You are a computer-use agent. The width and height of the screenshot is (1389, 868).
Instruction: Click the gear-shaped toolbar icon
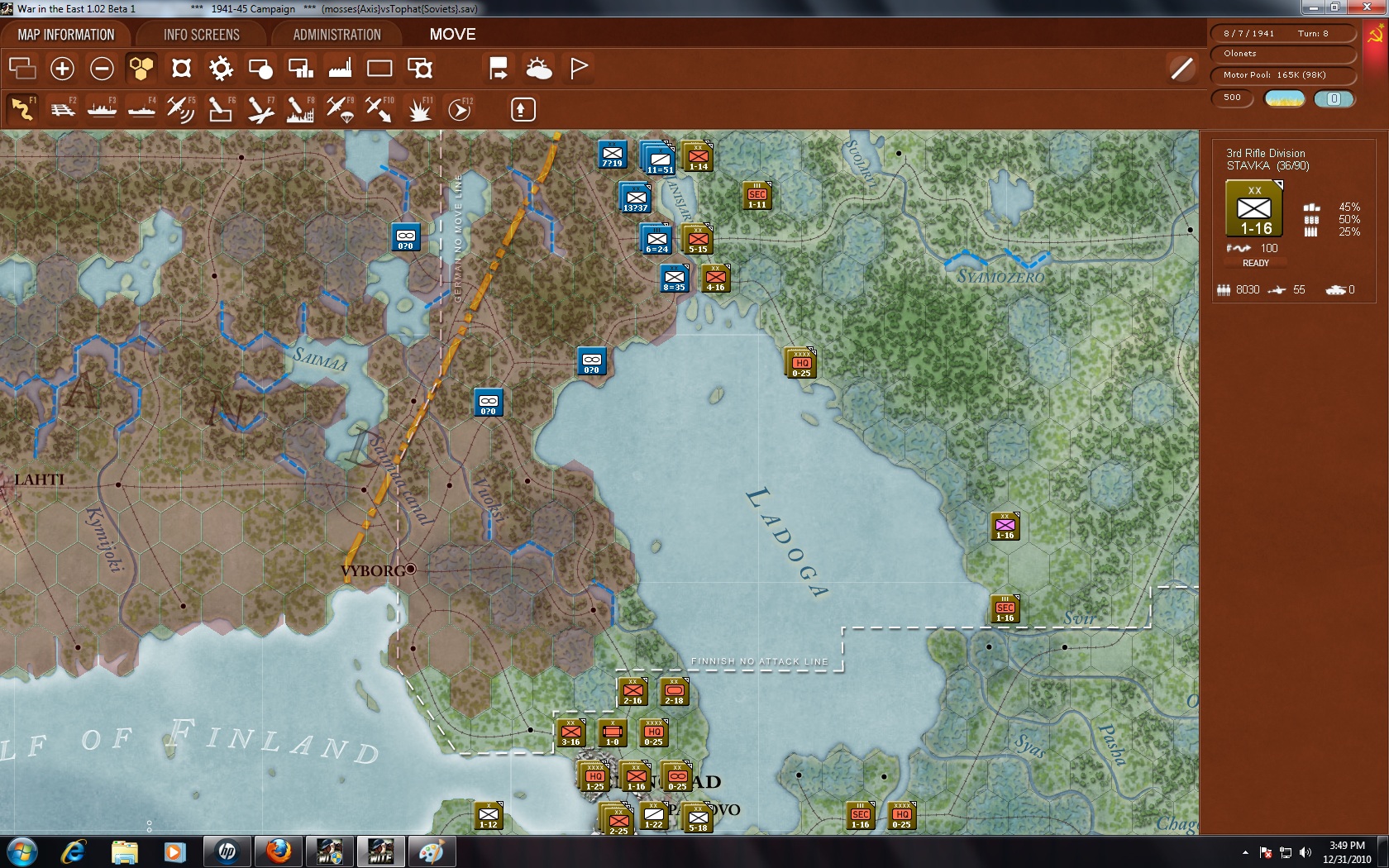(221, 69)
